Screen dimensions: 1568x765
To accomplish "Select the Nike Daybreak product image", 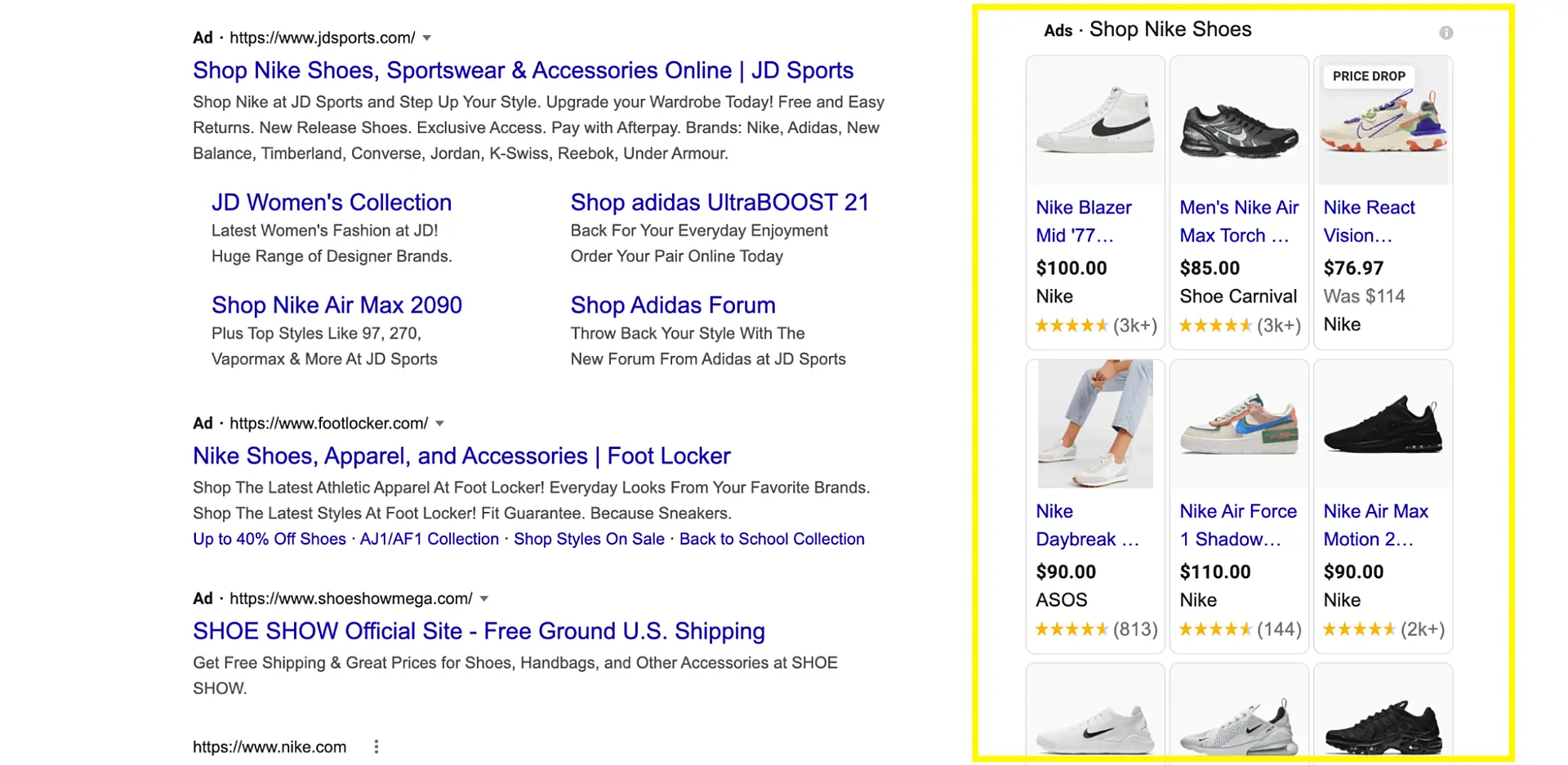I will [x=1094, y=424].
